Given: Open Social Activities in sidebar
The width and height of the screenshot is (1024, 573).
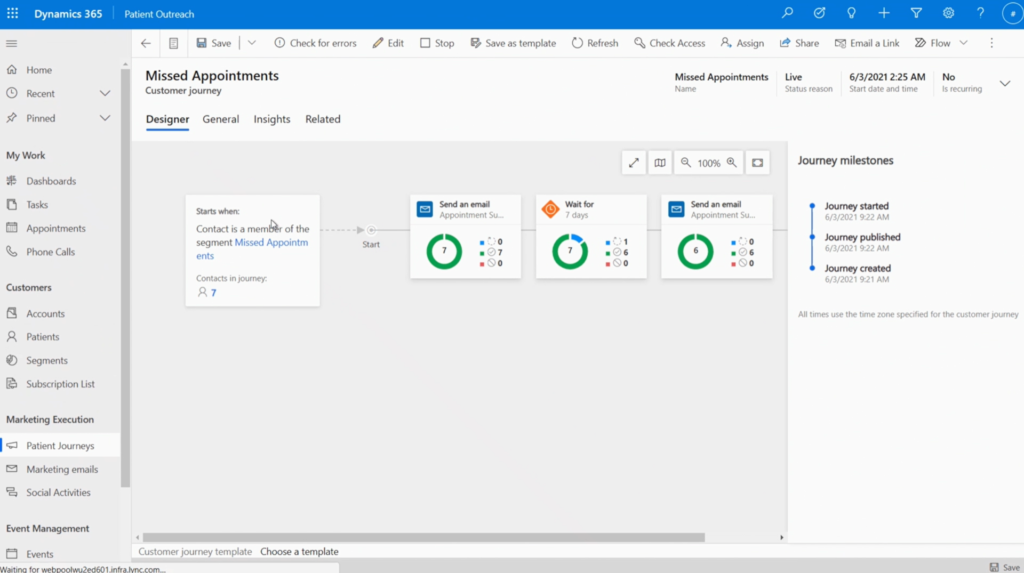Looking at the screenshot, I should tap(60, 493).
